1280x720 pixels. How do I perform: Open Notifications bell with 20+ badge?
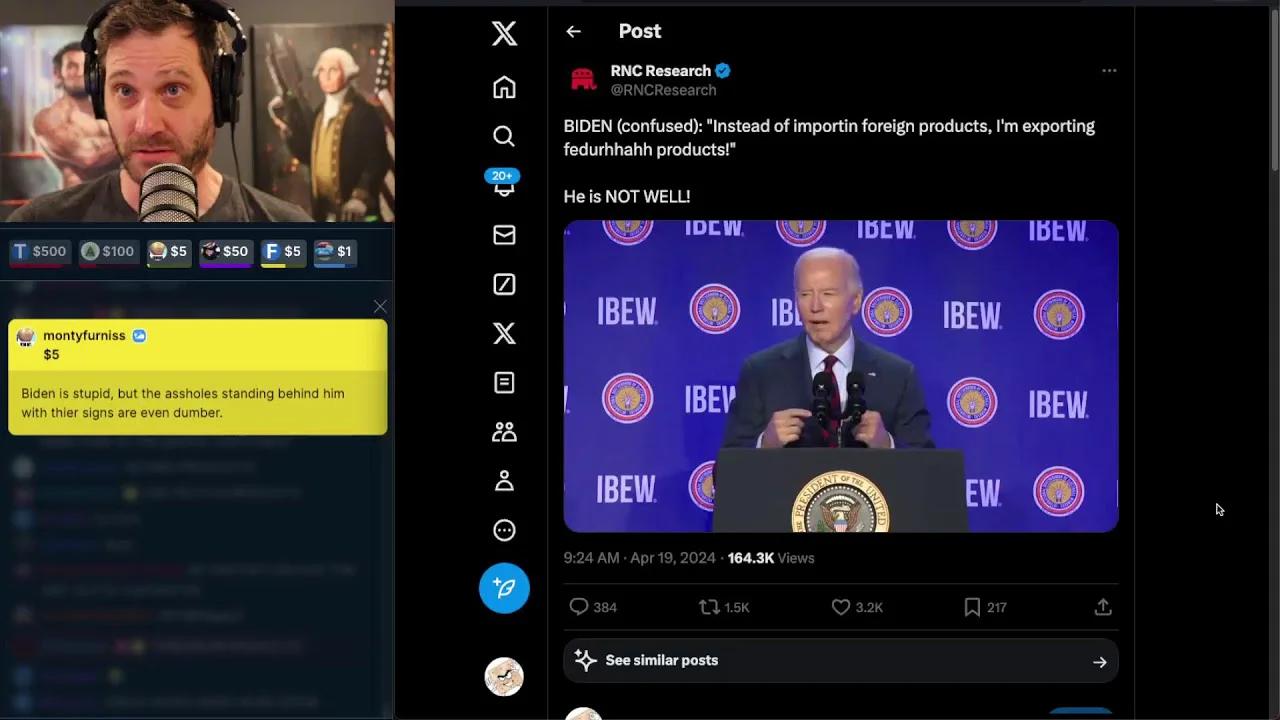504,184
